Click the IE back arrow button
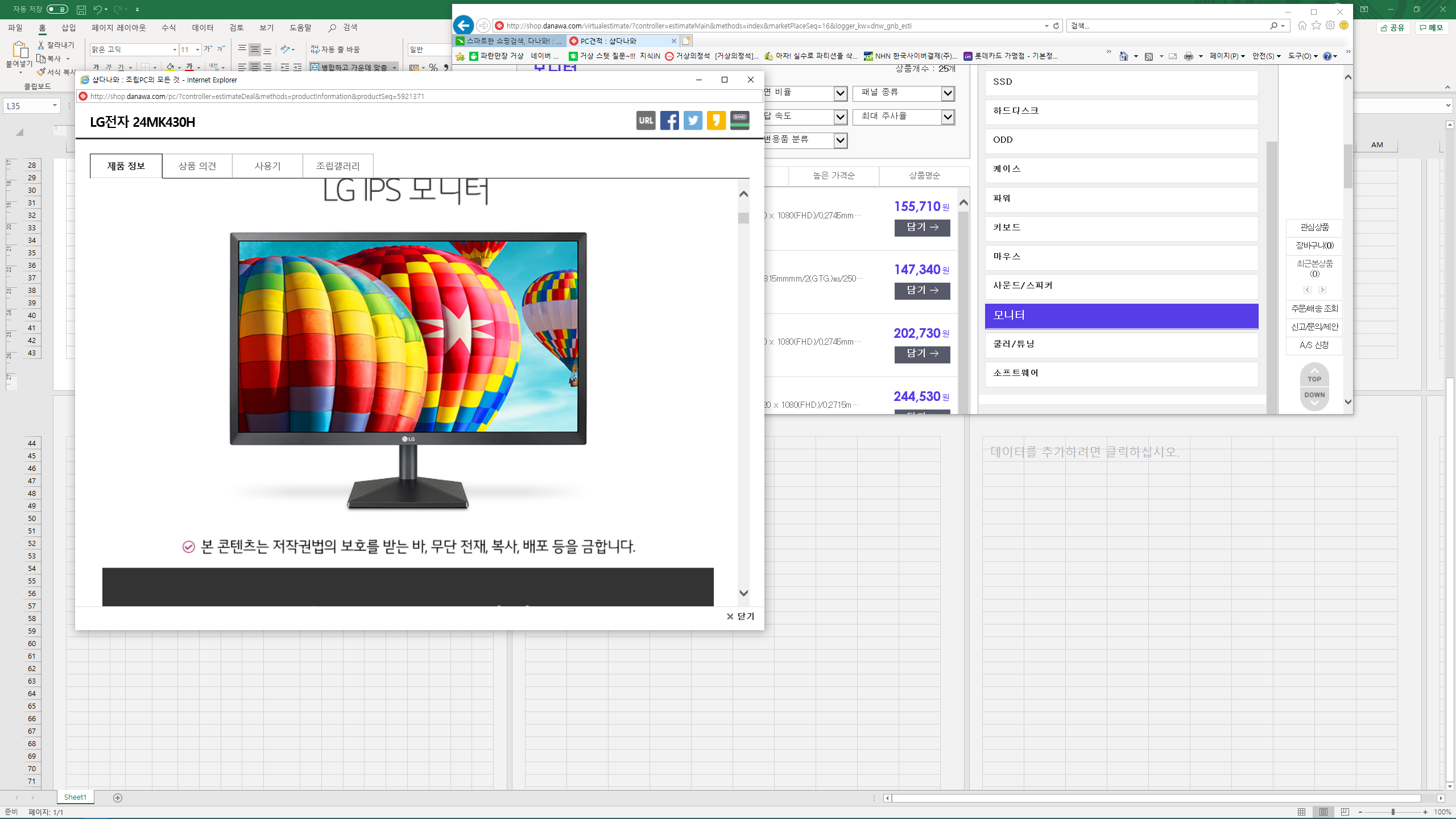This screenshot has width=1456, height=819. click(x=464, y=25)
